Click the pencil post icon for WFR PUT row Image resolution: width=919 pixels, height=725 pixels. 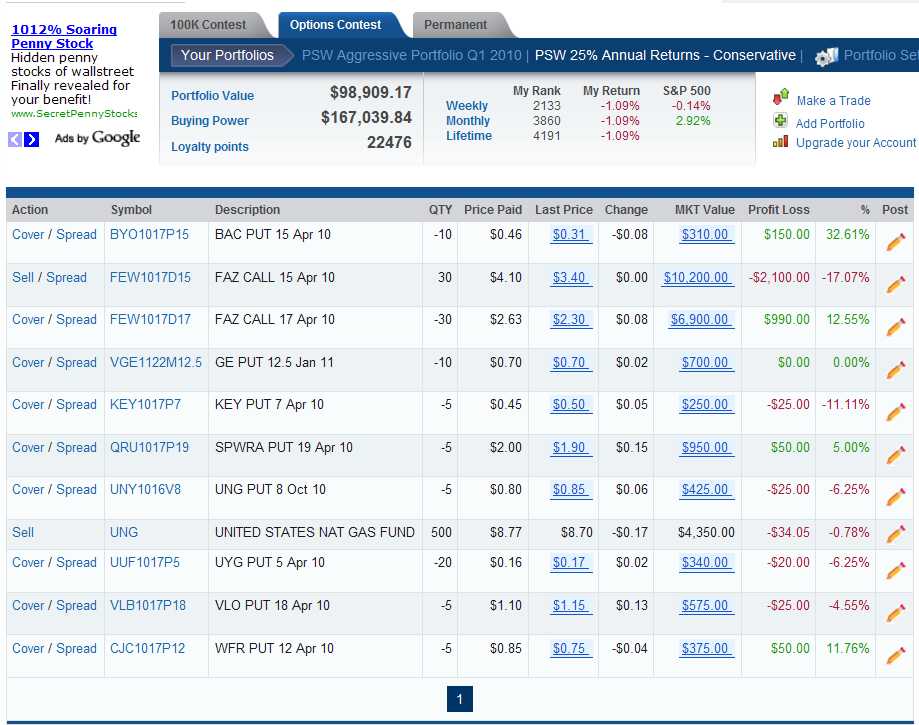[895, 655]
